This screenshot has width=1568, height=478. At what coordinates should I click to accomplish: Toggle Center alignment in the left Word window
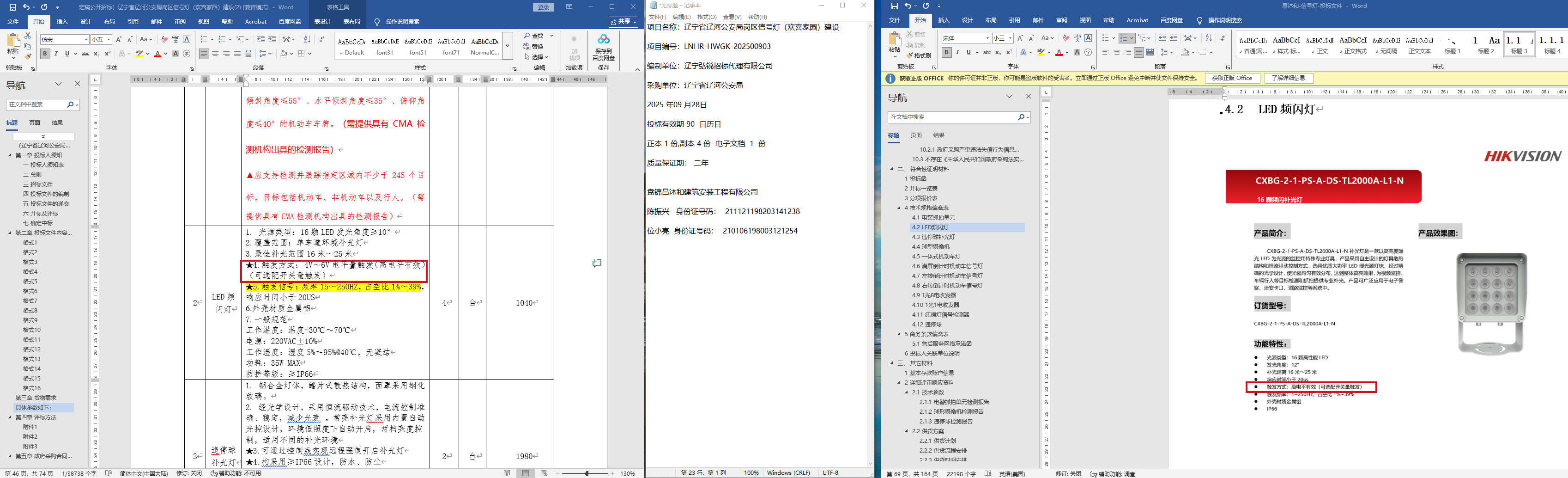click(215, 54)
